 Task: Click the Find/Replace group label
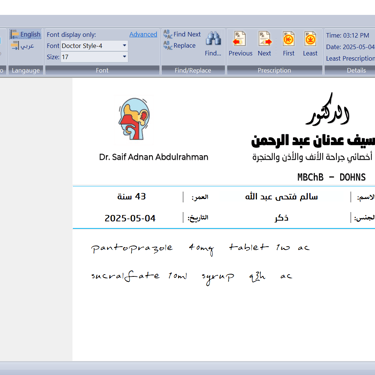pos(193,70)
